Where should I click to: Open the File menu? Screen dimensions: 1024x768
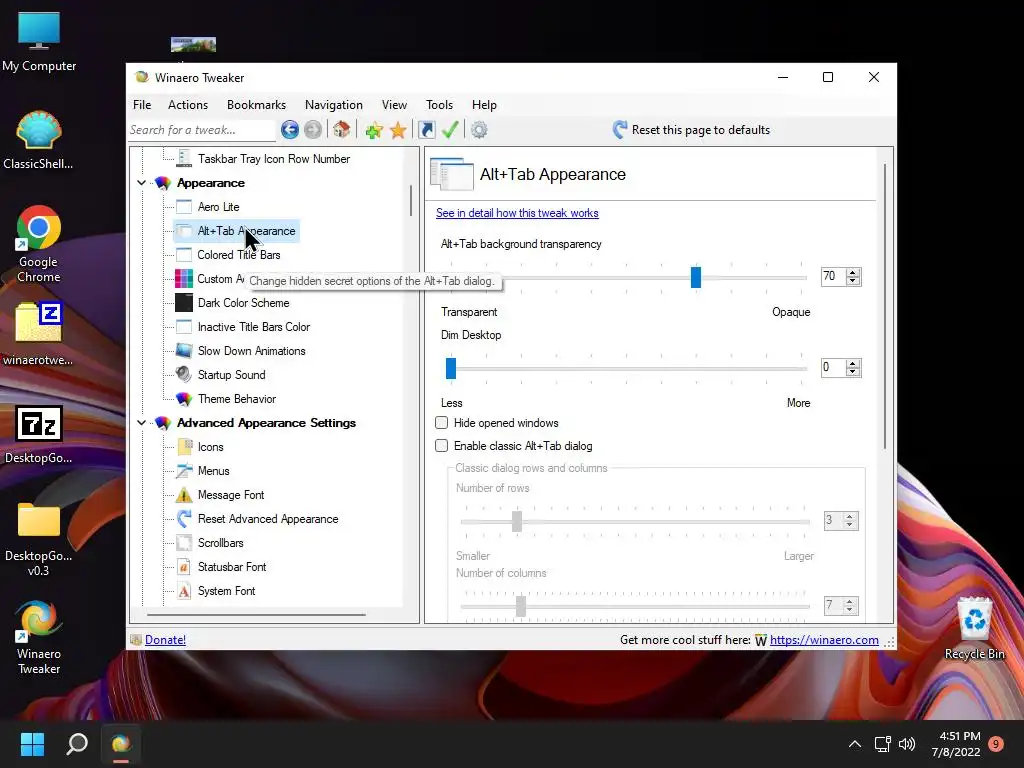click(x=142, y=104)
